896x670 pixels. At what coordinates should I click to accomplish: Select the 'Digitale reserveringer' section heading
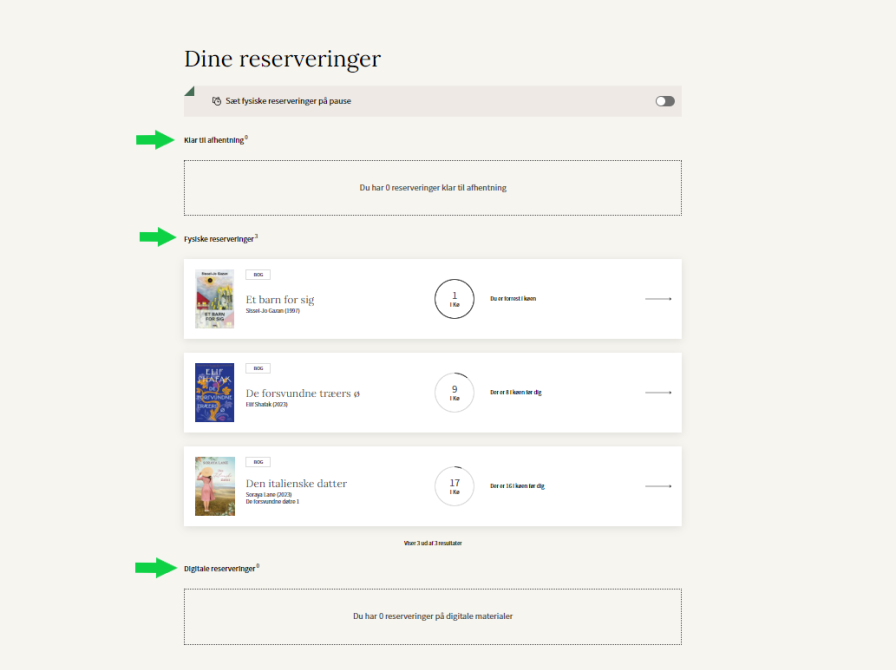pos(219,568)
